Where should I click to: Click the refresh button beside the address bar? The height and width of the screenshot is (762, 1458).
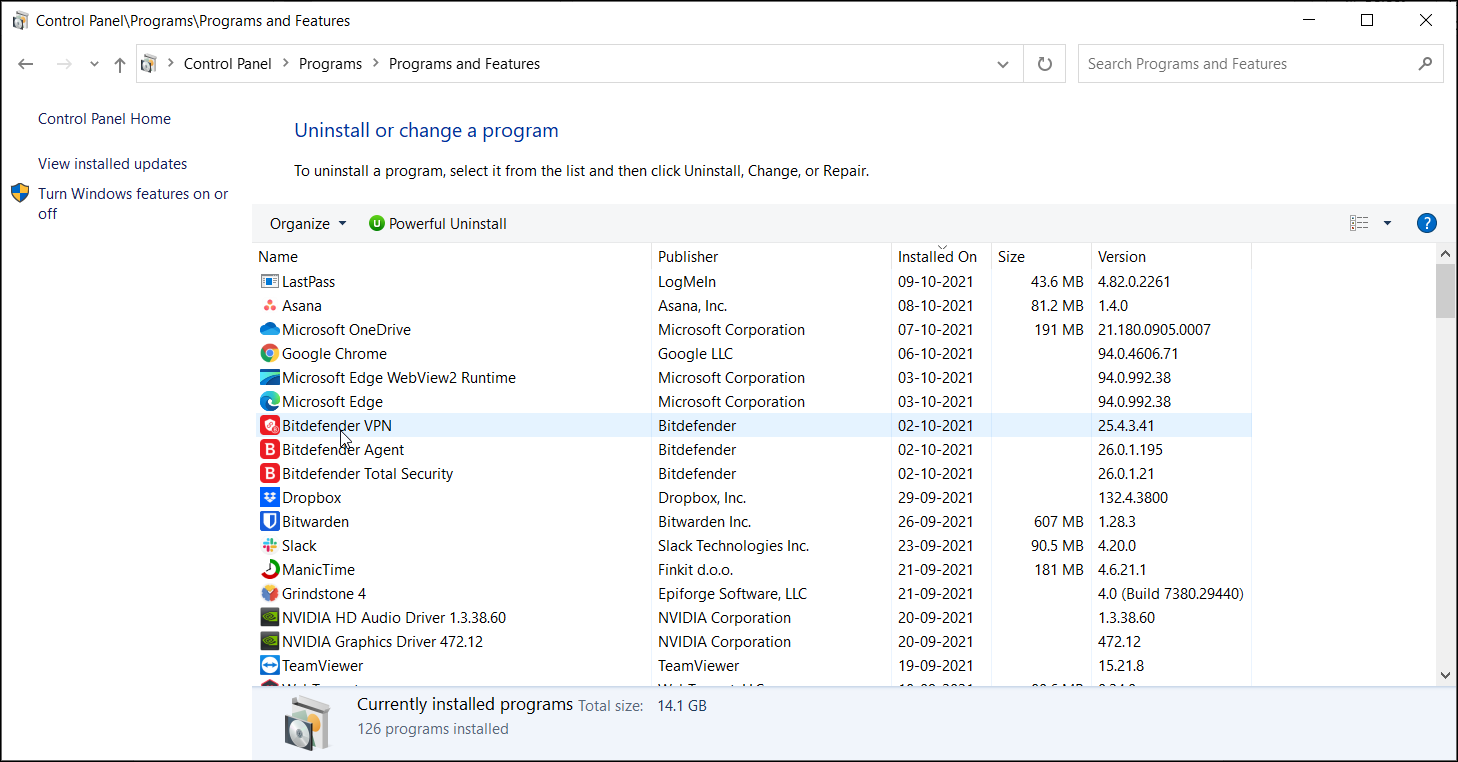point(1045,64)
